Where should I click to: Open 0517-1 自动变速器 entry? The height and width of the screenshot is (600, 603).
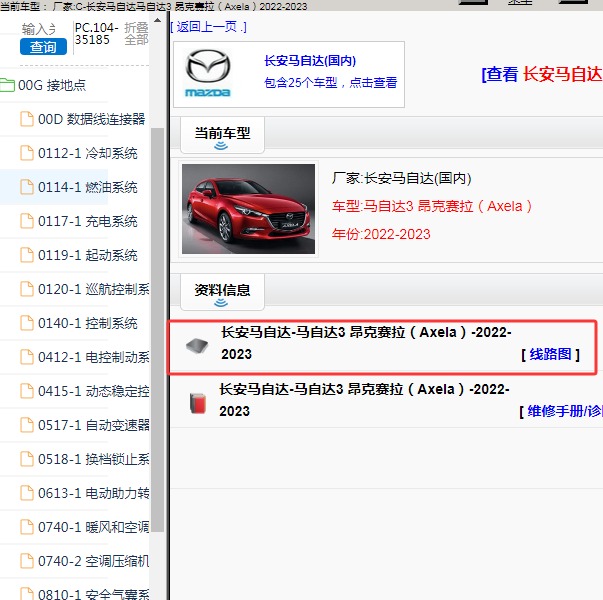[93, 425]
